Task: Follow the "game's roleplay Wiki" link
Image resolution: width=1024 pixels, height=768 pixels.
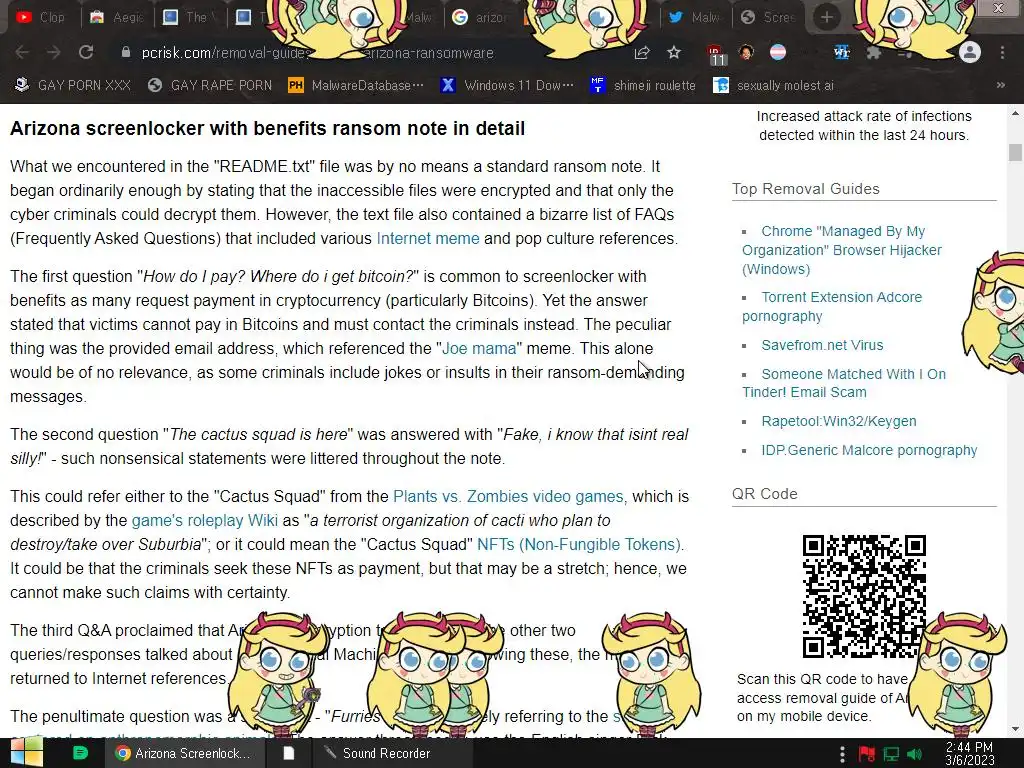Action: click(x=204, y=520)
